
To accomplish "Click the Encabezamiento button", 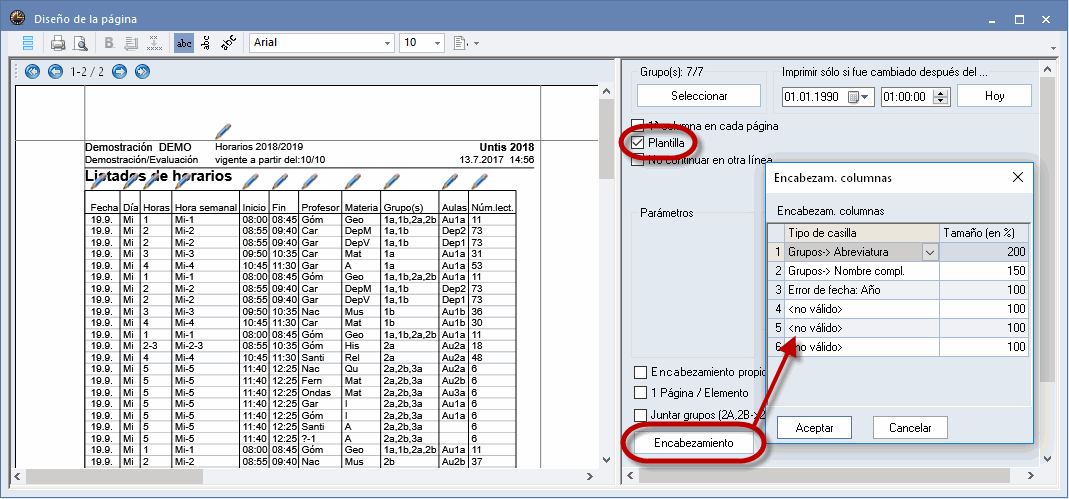I will pos(694,443).
